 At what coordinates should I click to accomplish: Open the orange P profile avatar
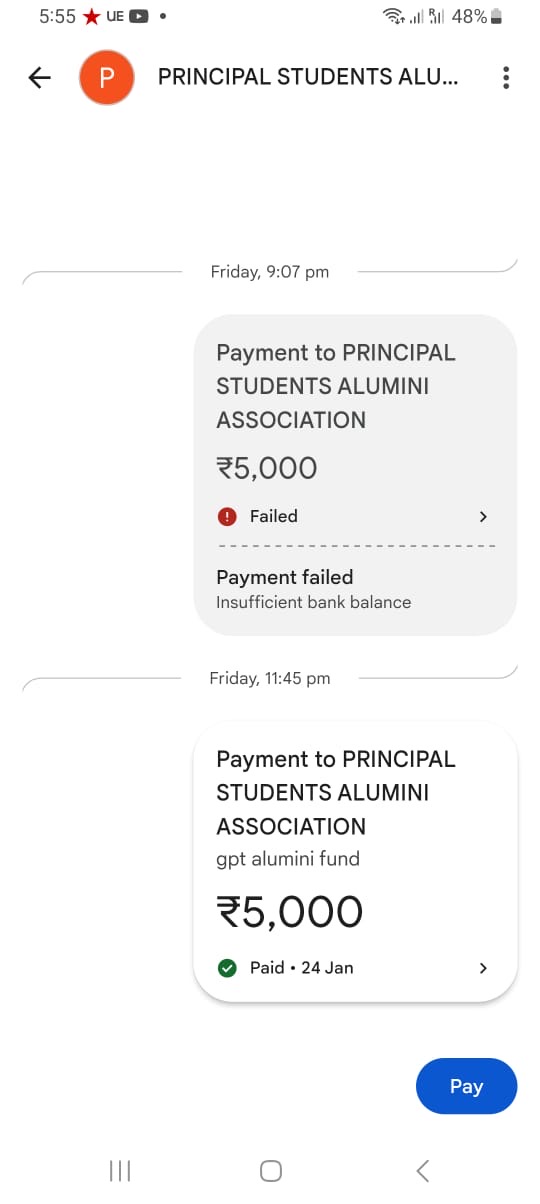click(107, 77)
